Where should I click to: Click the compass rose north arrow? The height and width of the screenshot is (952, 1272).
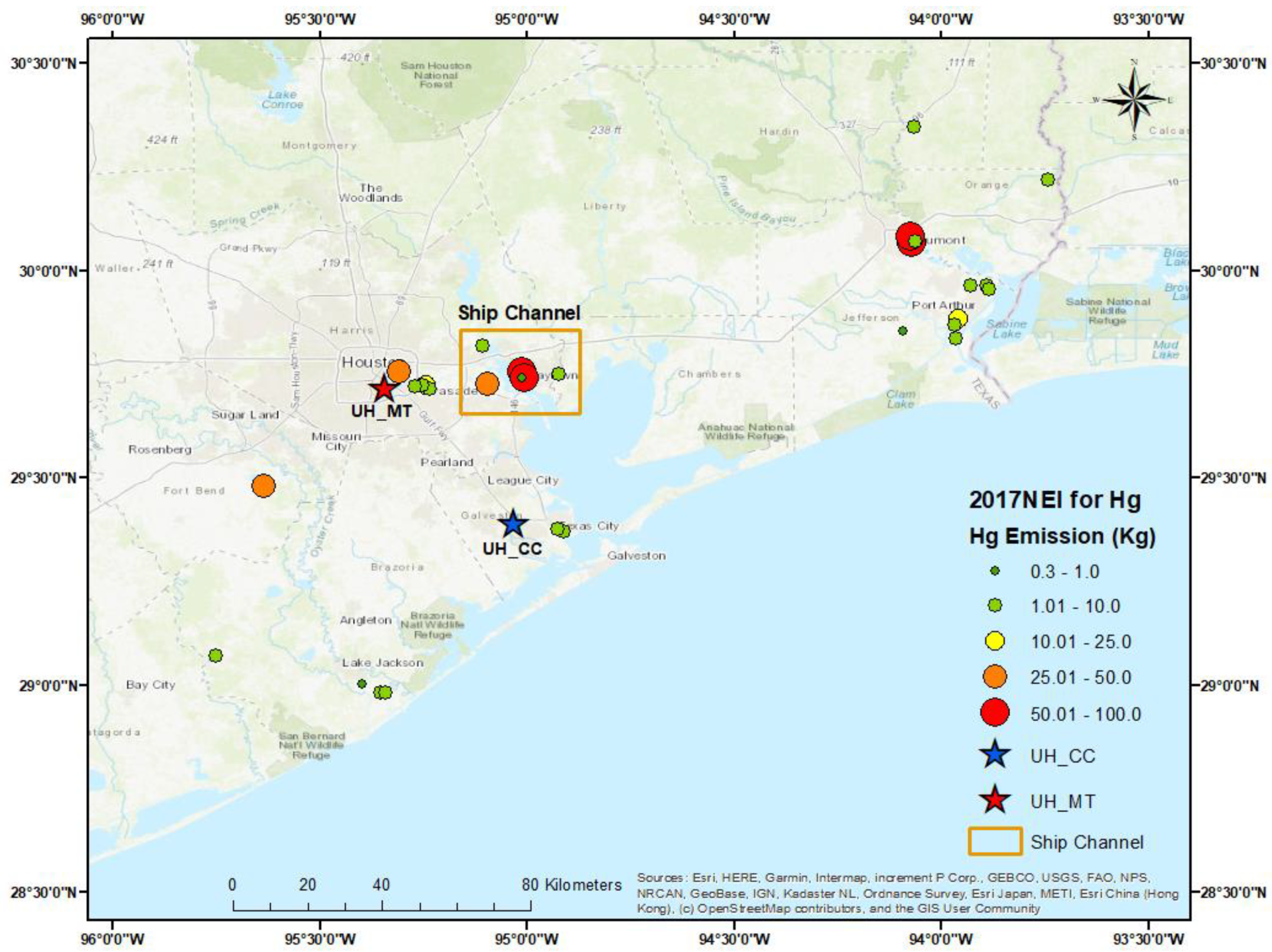coord(1134,99)
